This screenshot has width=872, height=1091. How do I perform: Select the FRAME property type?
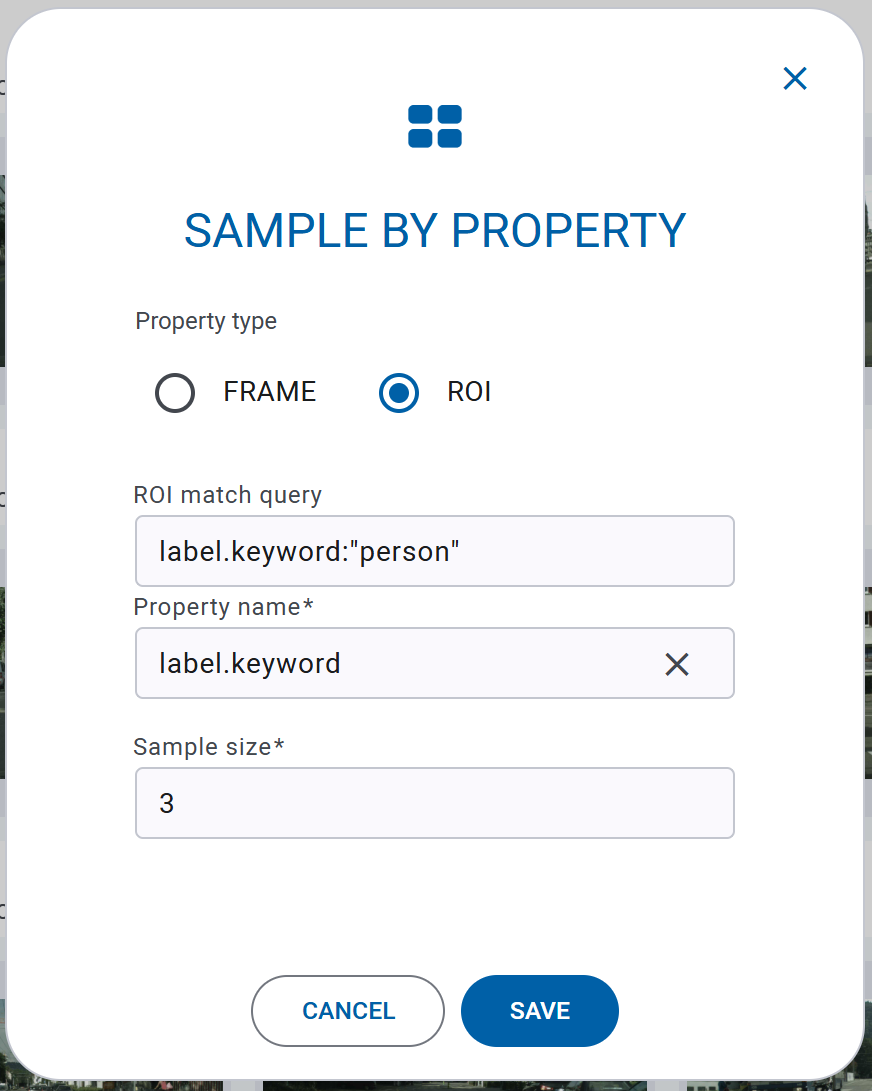point(175,393)
